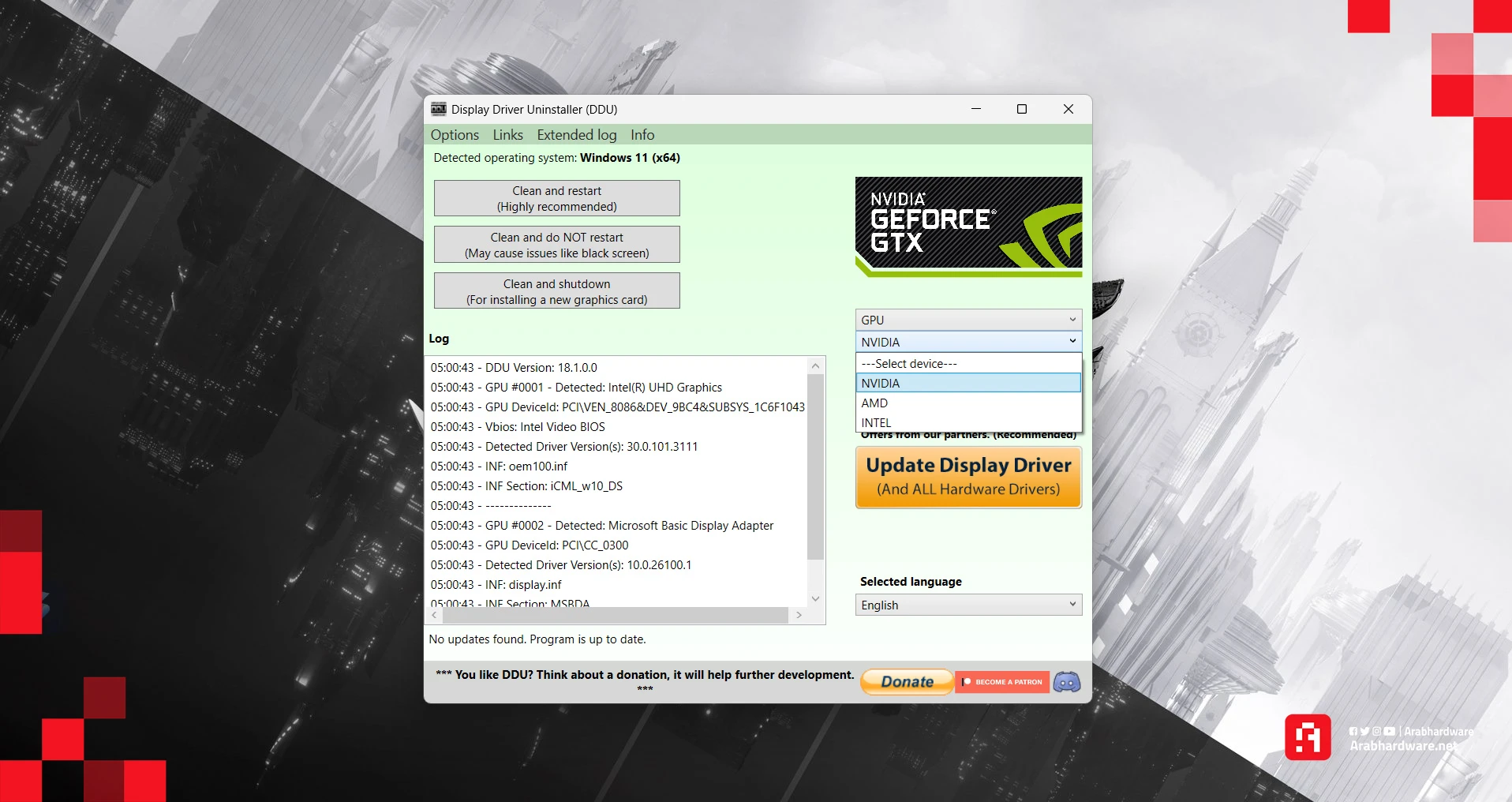The width and height of the screenshot is (1512, 802).
Task: Open the Extended log menu
Action: [x=577, y=135]
